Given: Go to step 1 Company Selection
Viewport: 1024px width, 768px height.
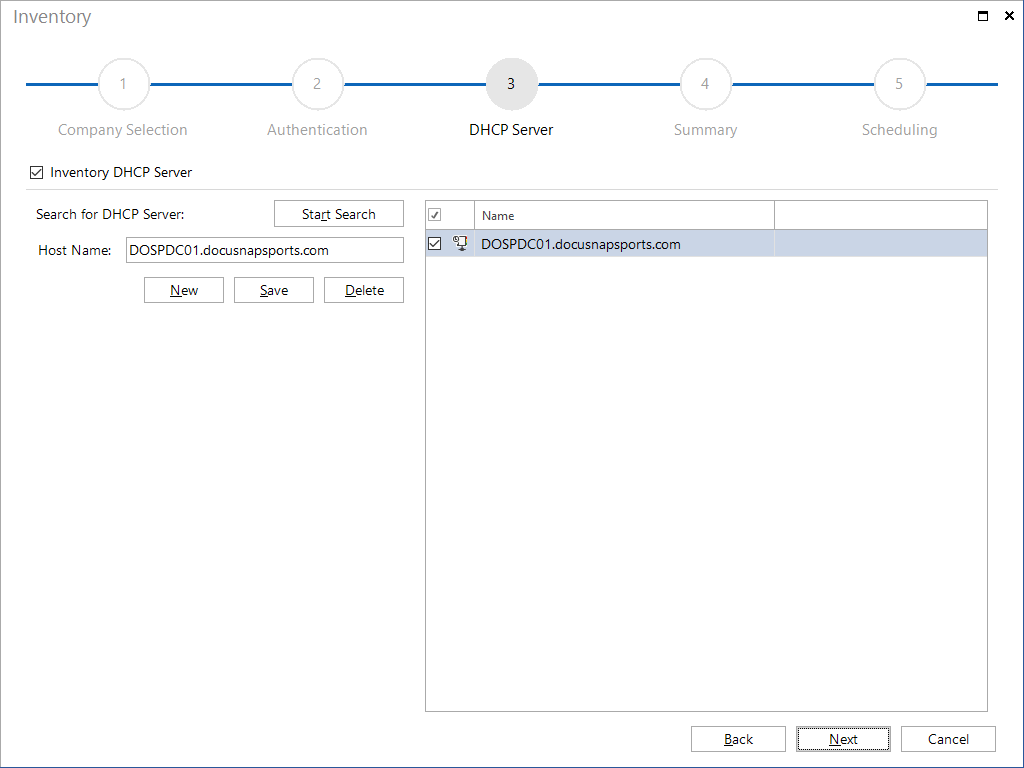Looking at the screenshot, I should [123, 84].
